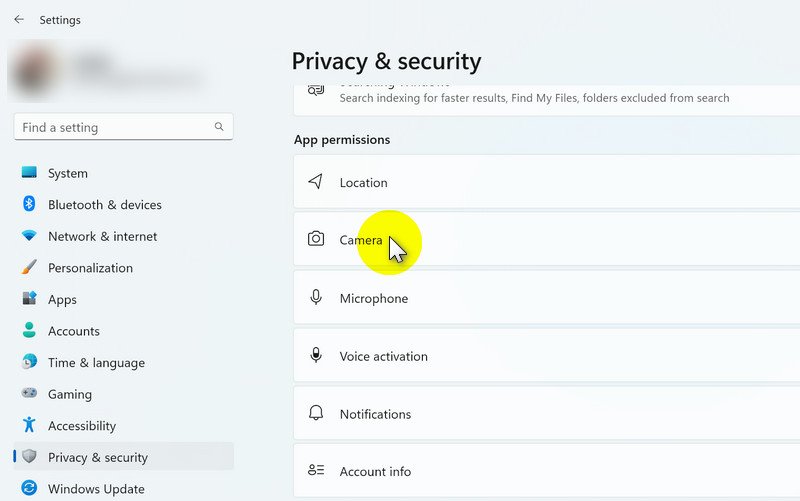The image size is (800, 501).
Task: Click the back arrow in Settings
Action: (19, 20)
